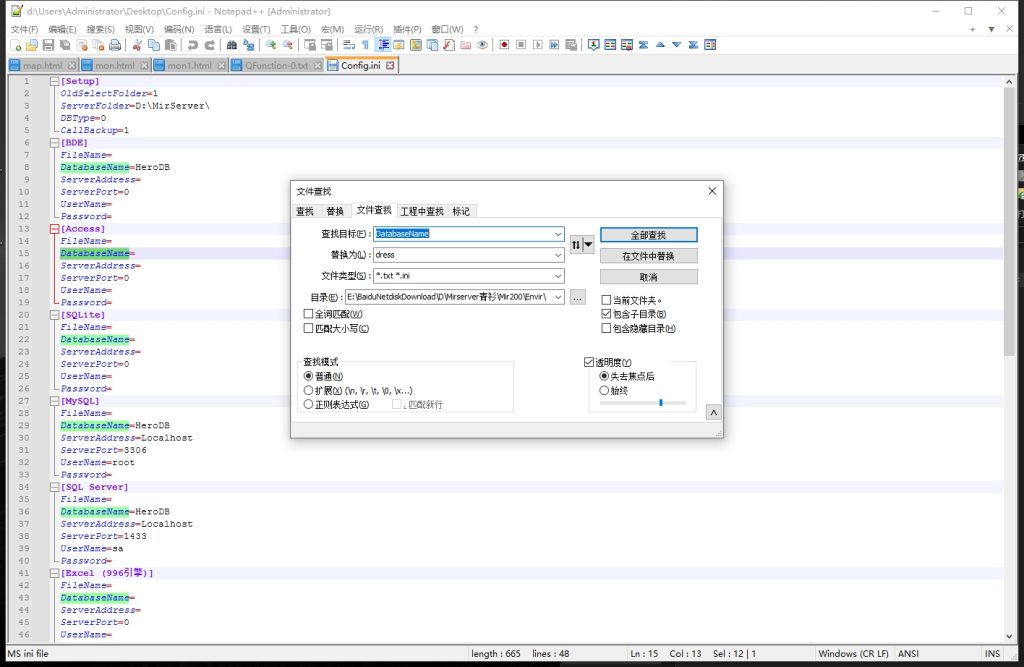Click the editor vertical scrollbar
1024x667 pixels.
(x=1009, y=222)
